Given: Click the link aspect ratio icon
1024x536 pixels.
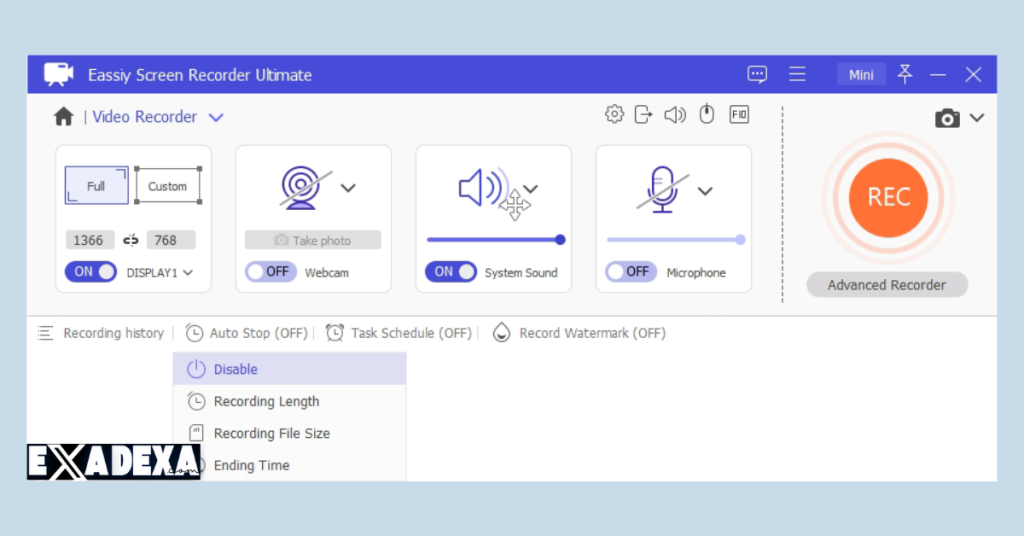Looking at the screenshot, I should [131, 240].
